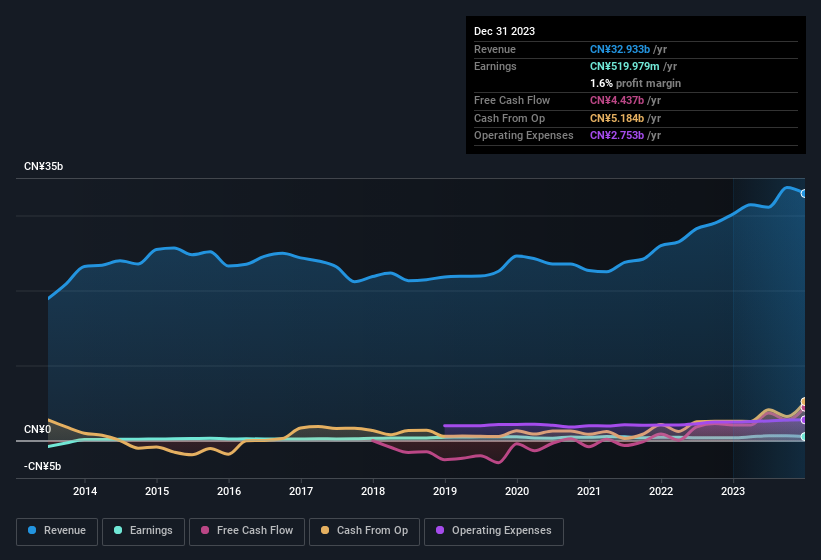
Task: Click the CN¥2.753b operating expenses value
Action: (617, 135)
